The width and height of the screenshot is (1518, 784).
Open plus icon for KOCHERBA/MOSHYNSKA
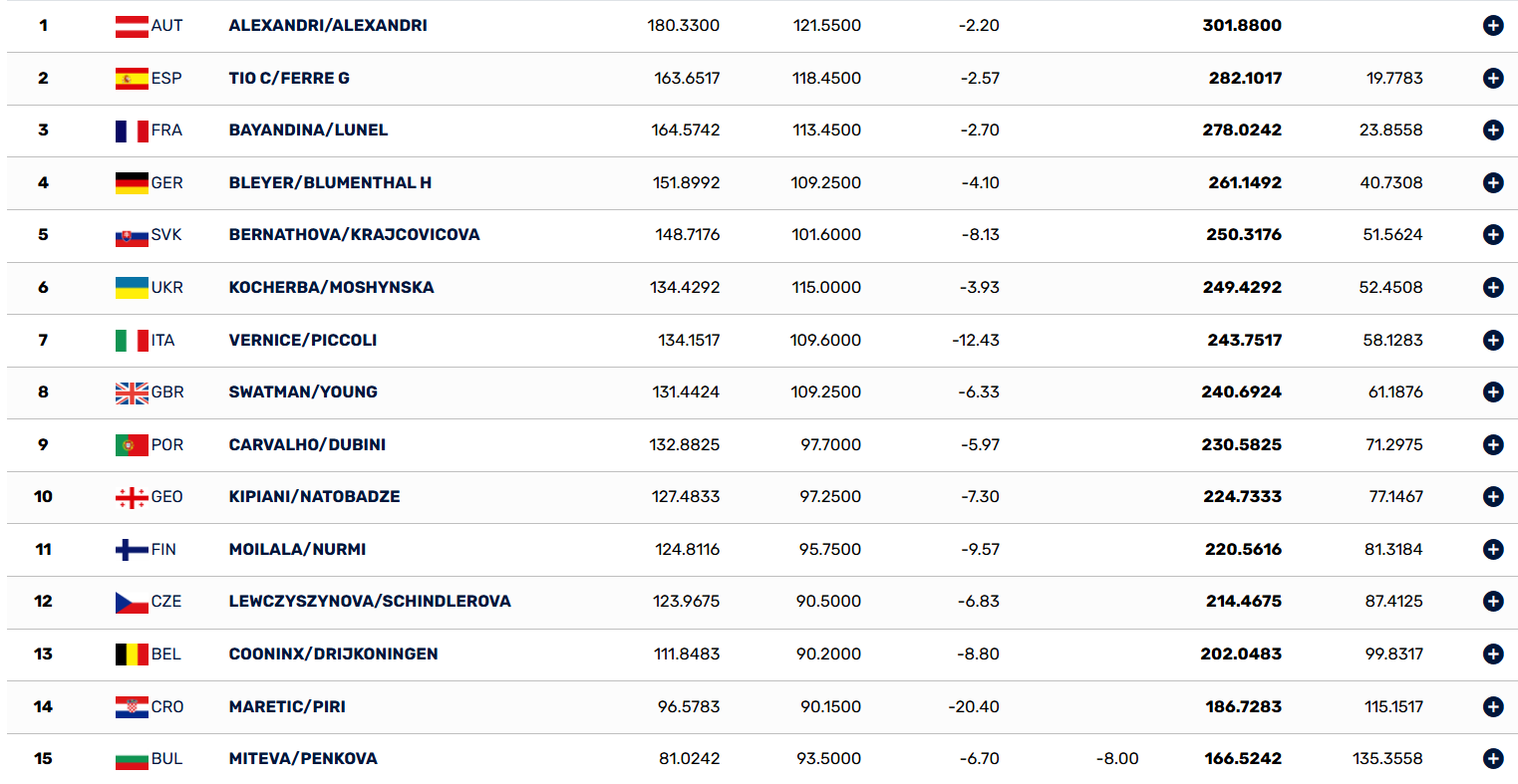(1492, 287)
